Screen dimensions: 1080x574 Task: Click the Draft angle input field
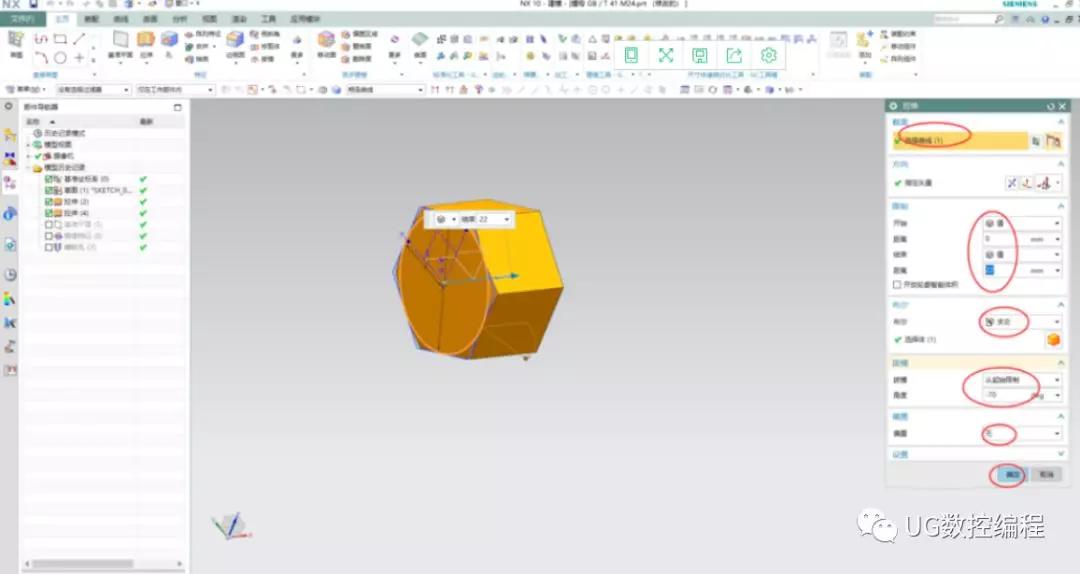1006,395
